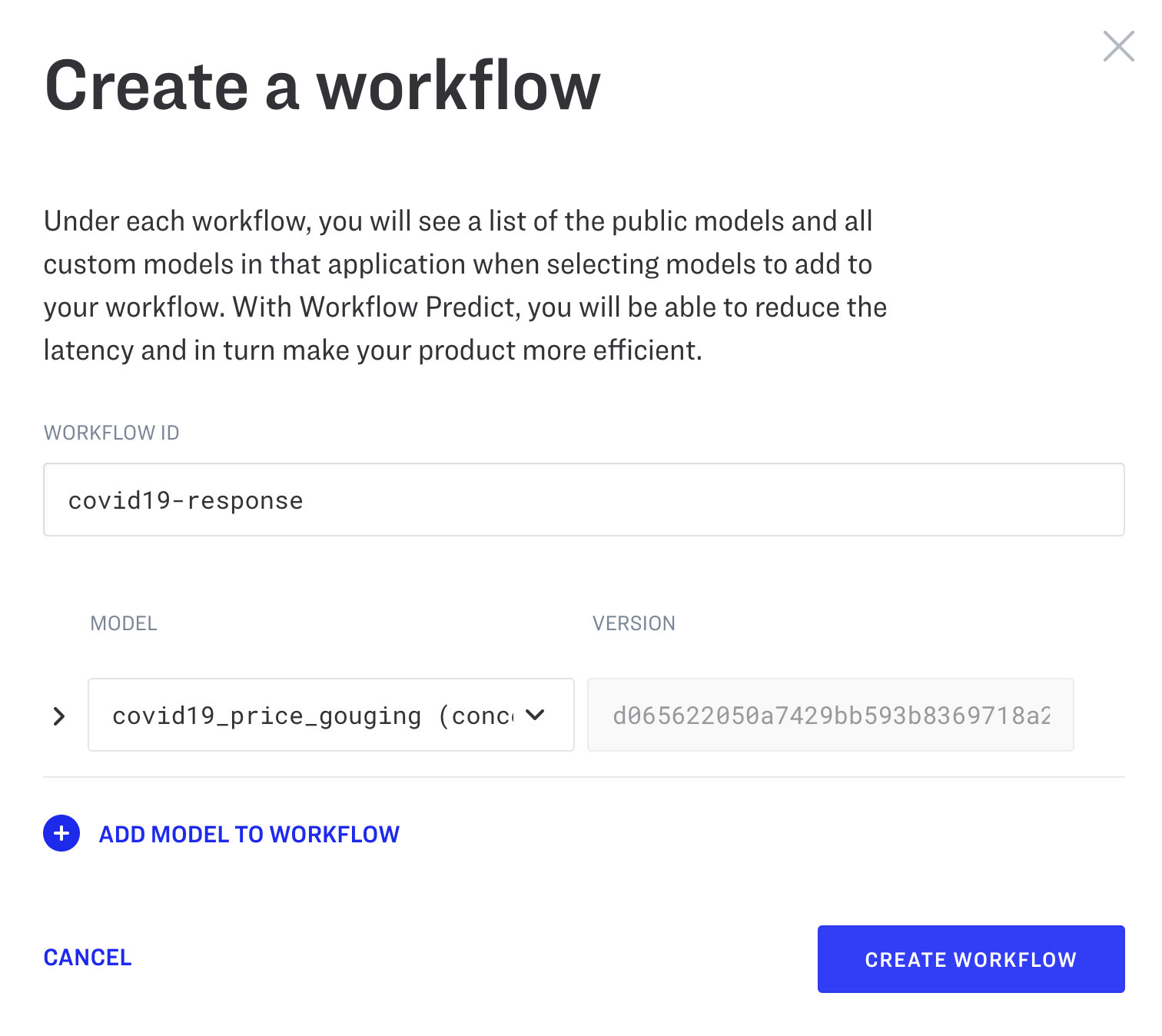Select the MODEL column header
Viewport: 1162px width, 1036px height.
(x=124, y=623)
